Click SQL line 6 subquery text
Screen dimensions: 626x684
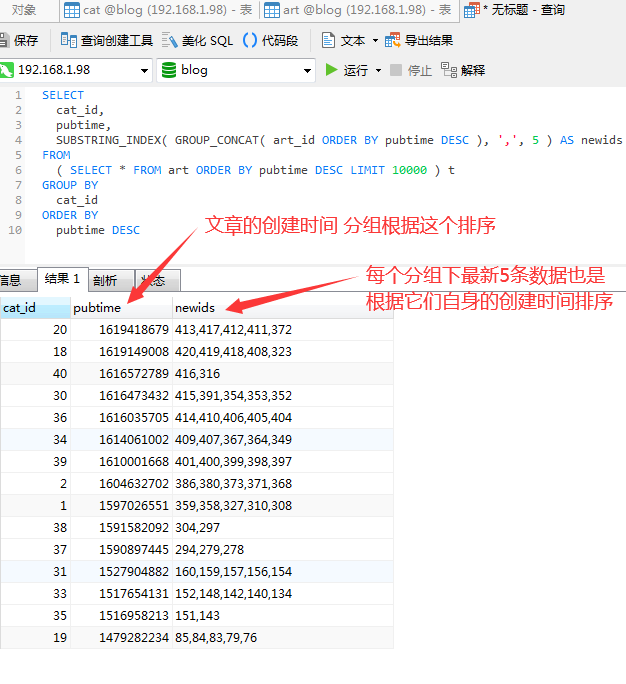coord(256,170)
